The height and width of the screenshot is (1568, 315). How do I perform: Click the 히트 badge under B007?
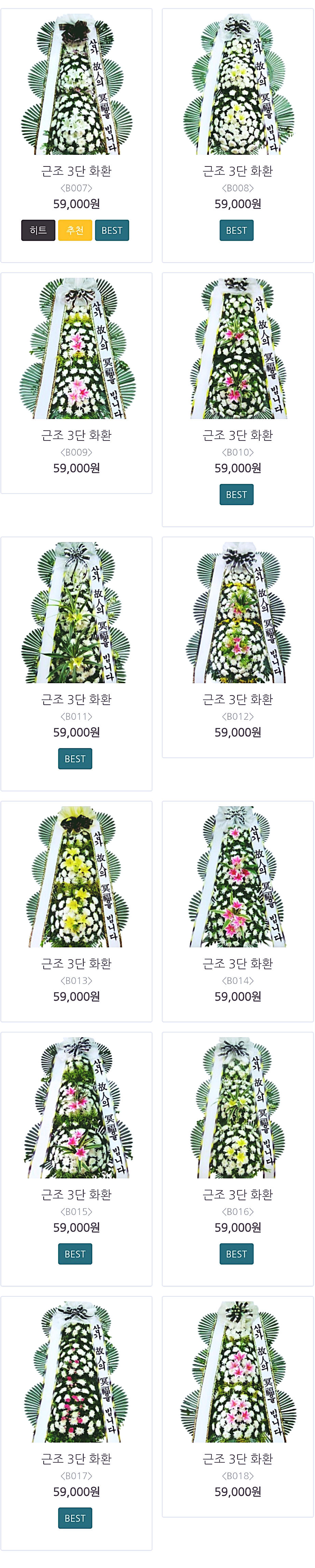pos(38,231)
